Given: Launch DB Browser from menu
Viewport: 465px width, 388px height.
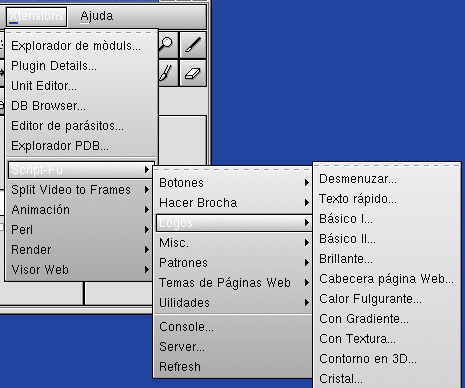Looking at the screenshot, I should click(x=82, y=106).
